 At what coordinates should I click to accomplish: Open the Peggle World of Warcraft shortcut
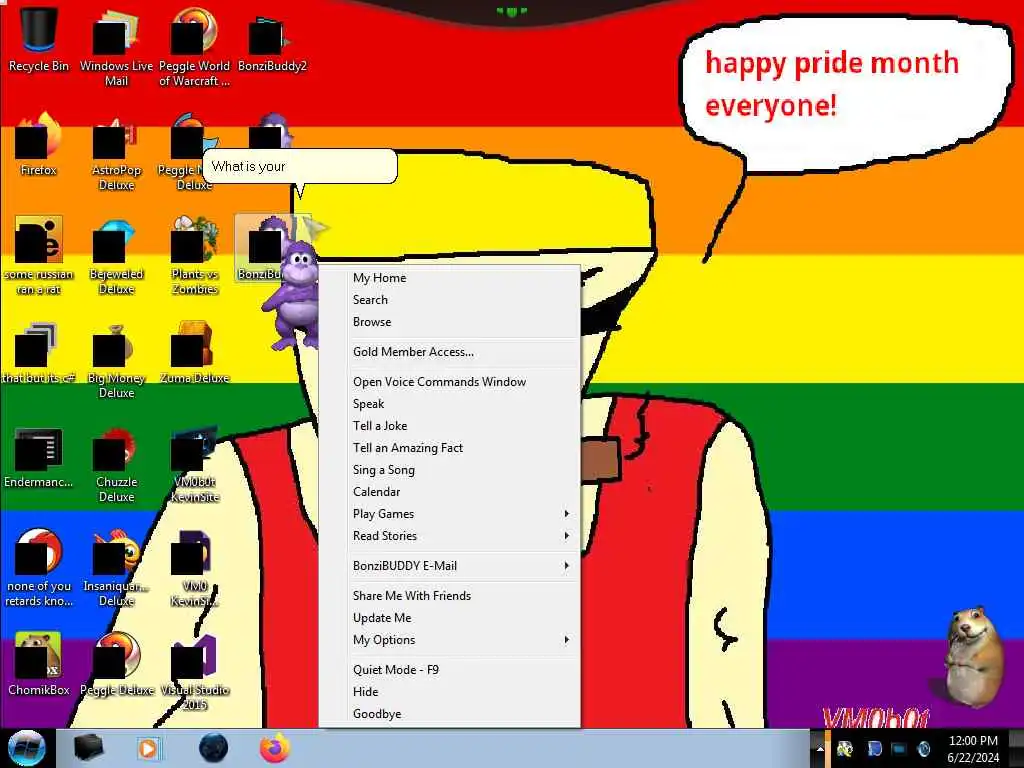(194, 47)
